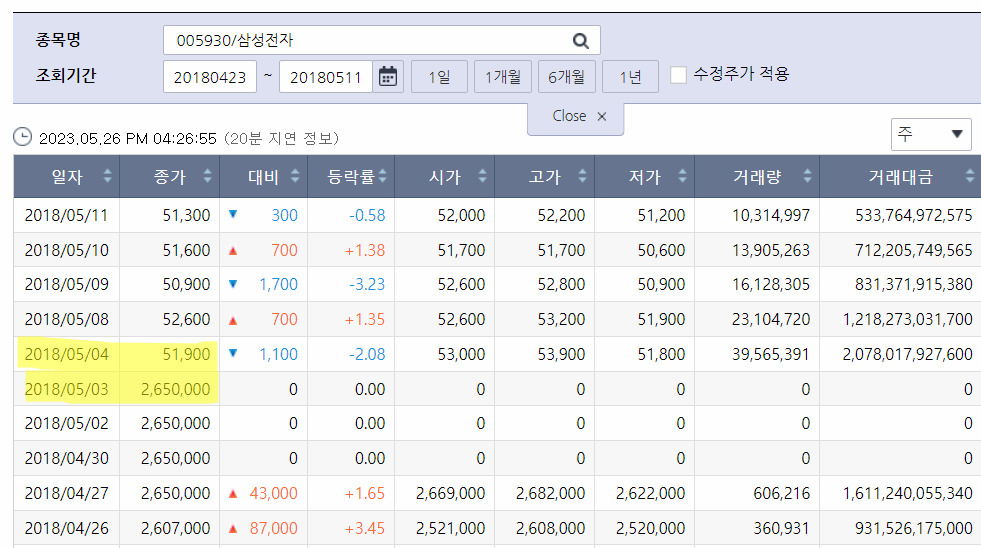Open the calendar date picker icon

[x=388, y=76]
